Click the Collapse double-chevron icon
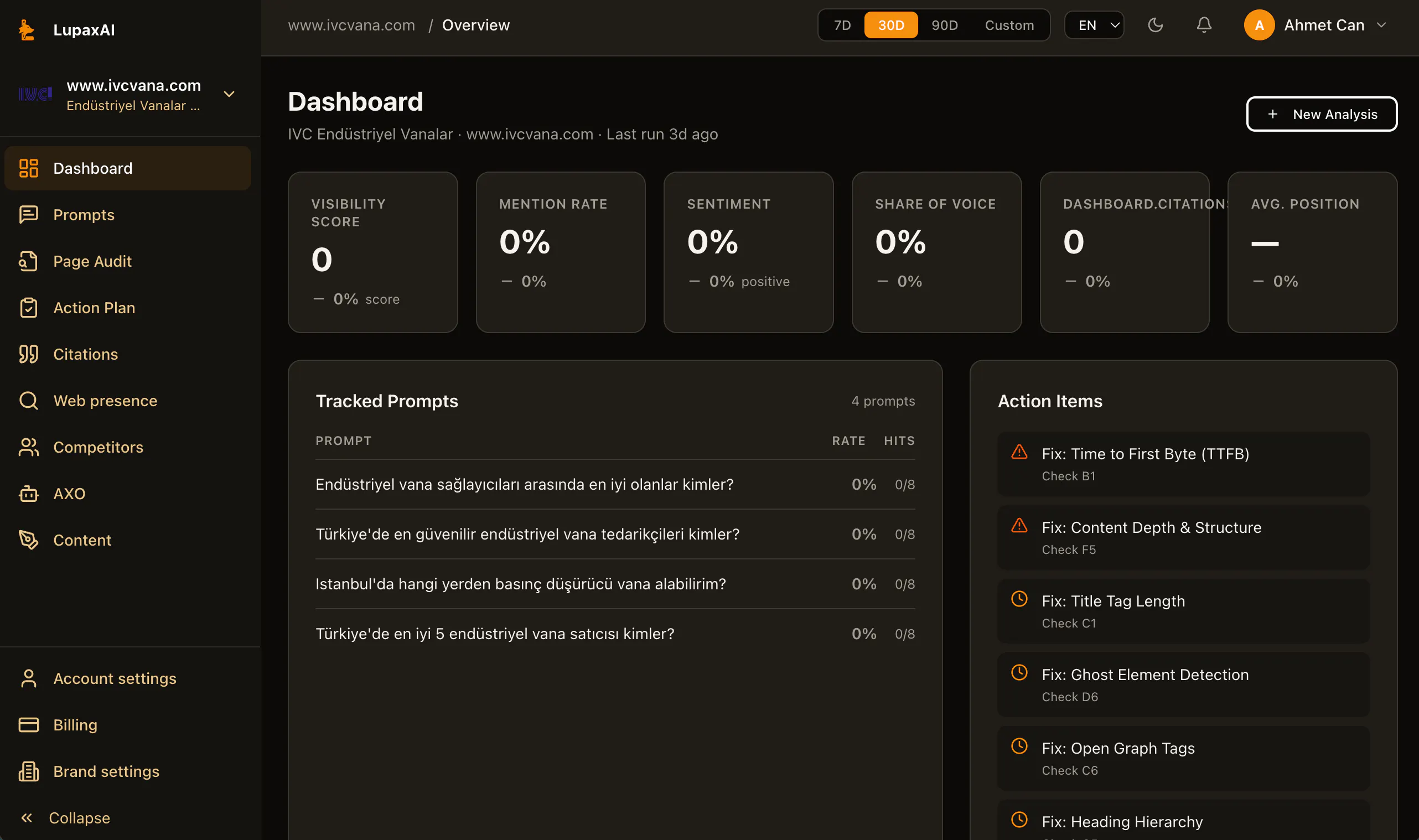This screenshot has height=840, width=1419. (27, 817)
